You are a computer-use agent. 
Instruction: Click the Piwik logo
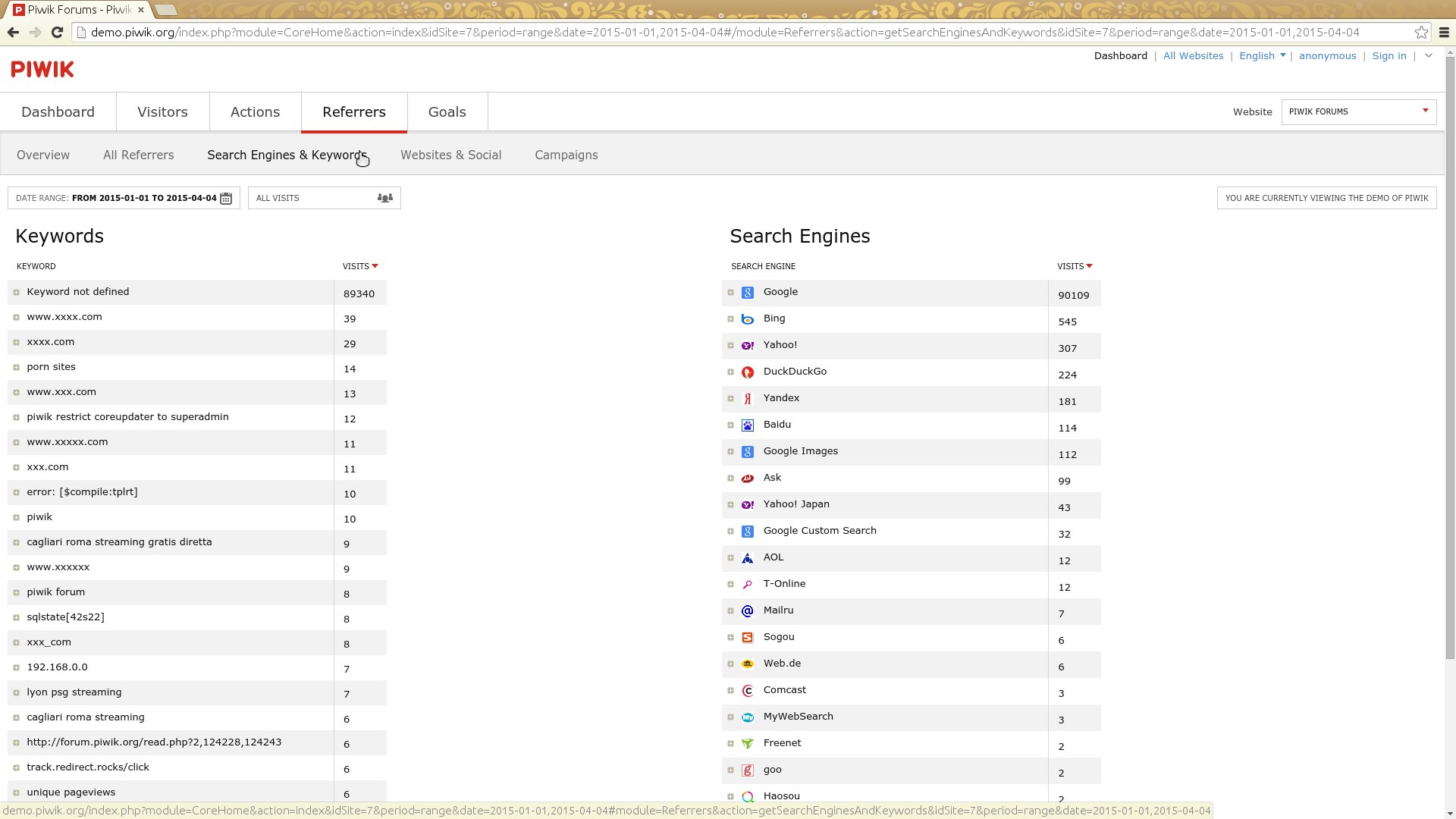click(42, 69)
